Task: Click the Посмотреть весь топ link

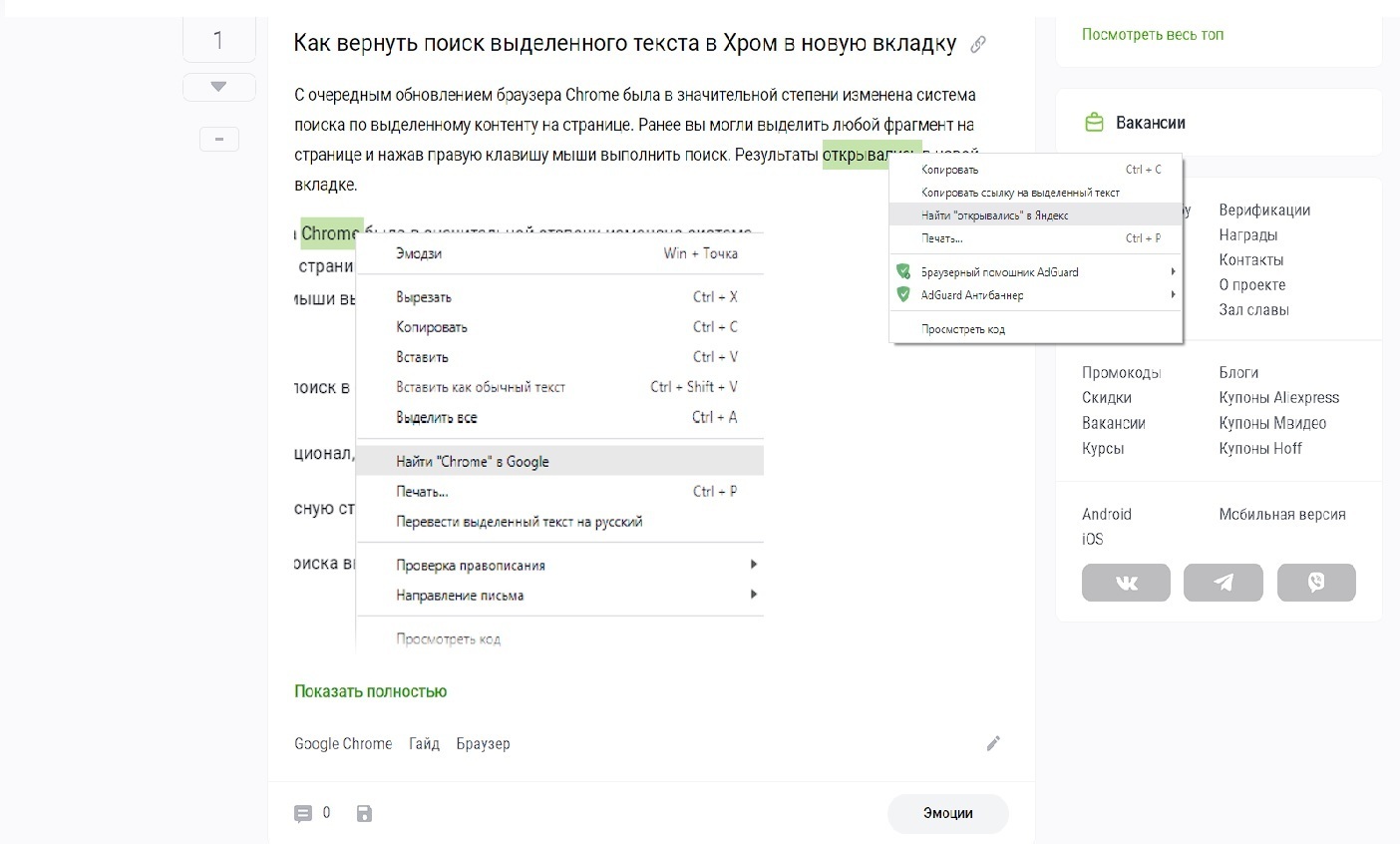Action: [x=1153, y=34]
